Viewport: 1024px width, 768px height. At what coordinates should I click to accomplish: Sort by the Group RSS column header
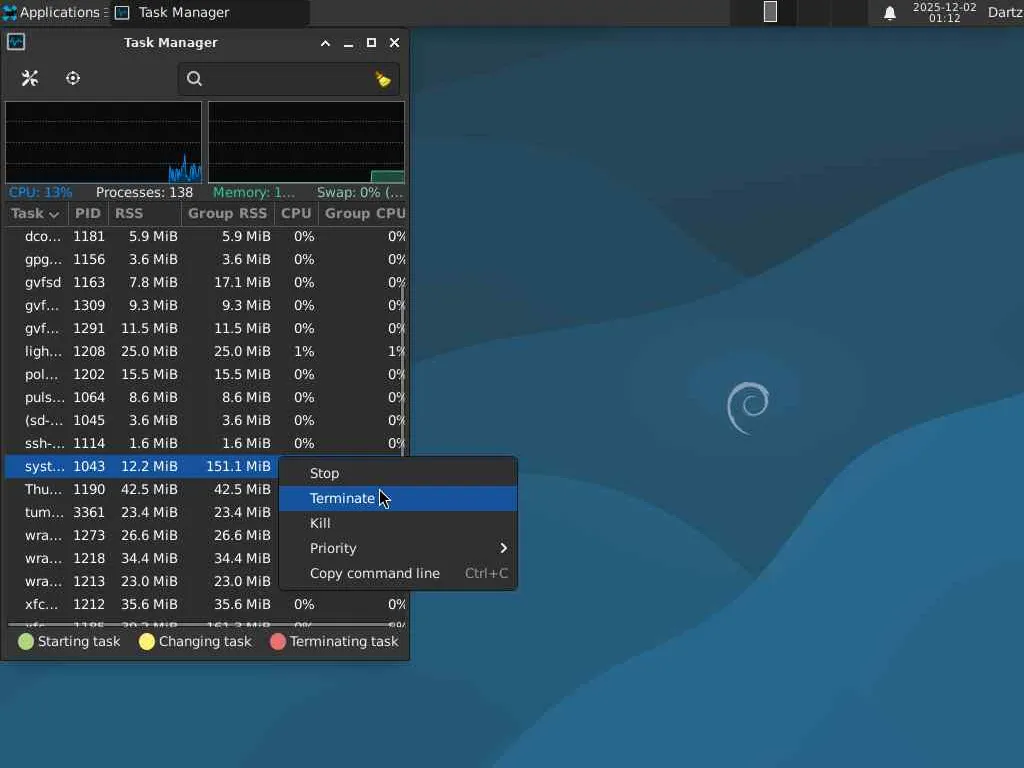tap(227, 214)
